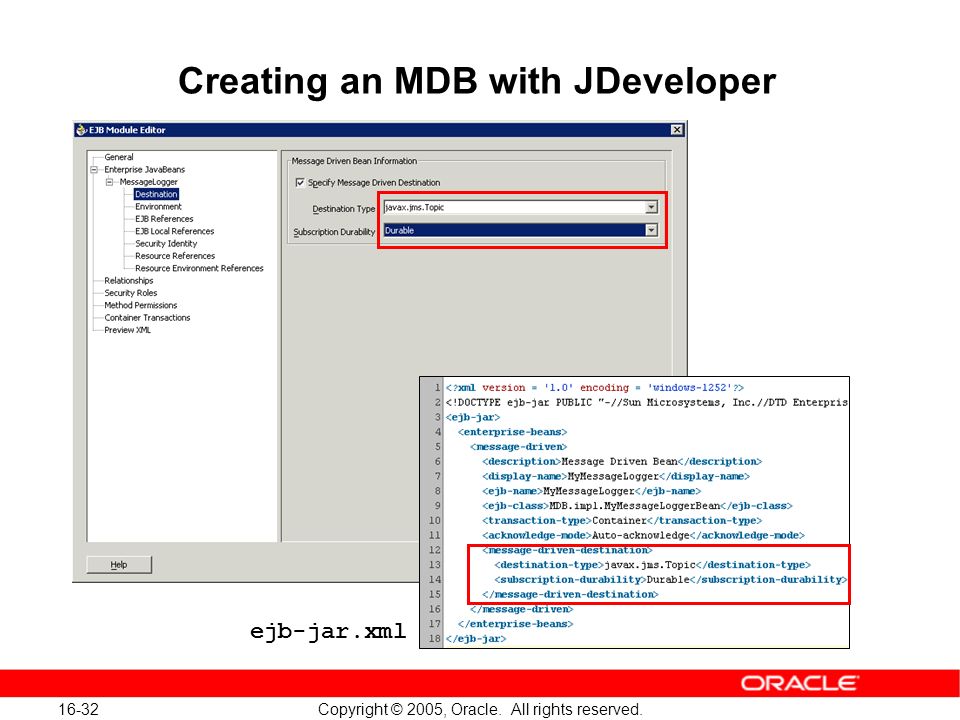Open the Destination Type dropdown arrow
The width and height of the screenshot is (960, 720).
651,208
